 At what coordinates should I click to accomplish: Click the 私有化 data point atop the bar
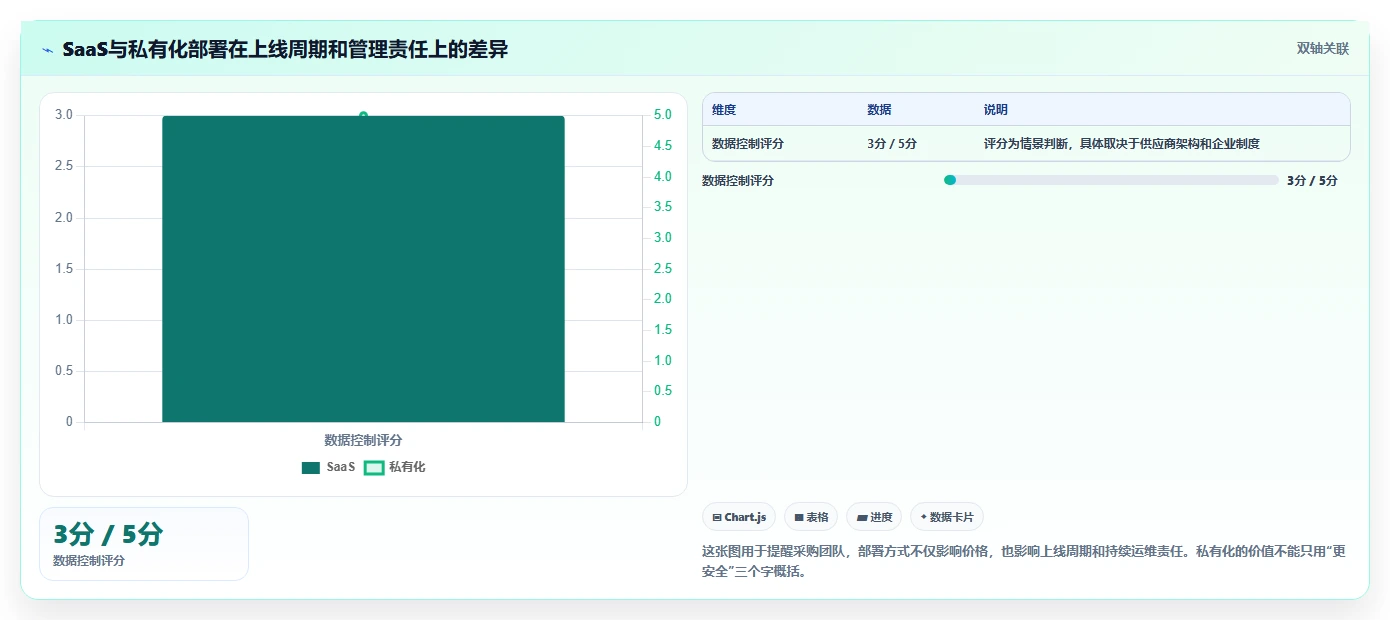point(363,116)
